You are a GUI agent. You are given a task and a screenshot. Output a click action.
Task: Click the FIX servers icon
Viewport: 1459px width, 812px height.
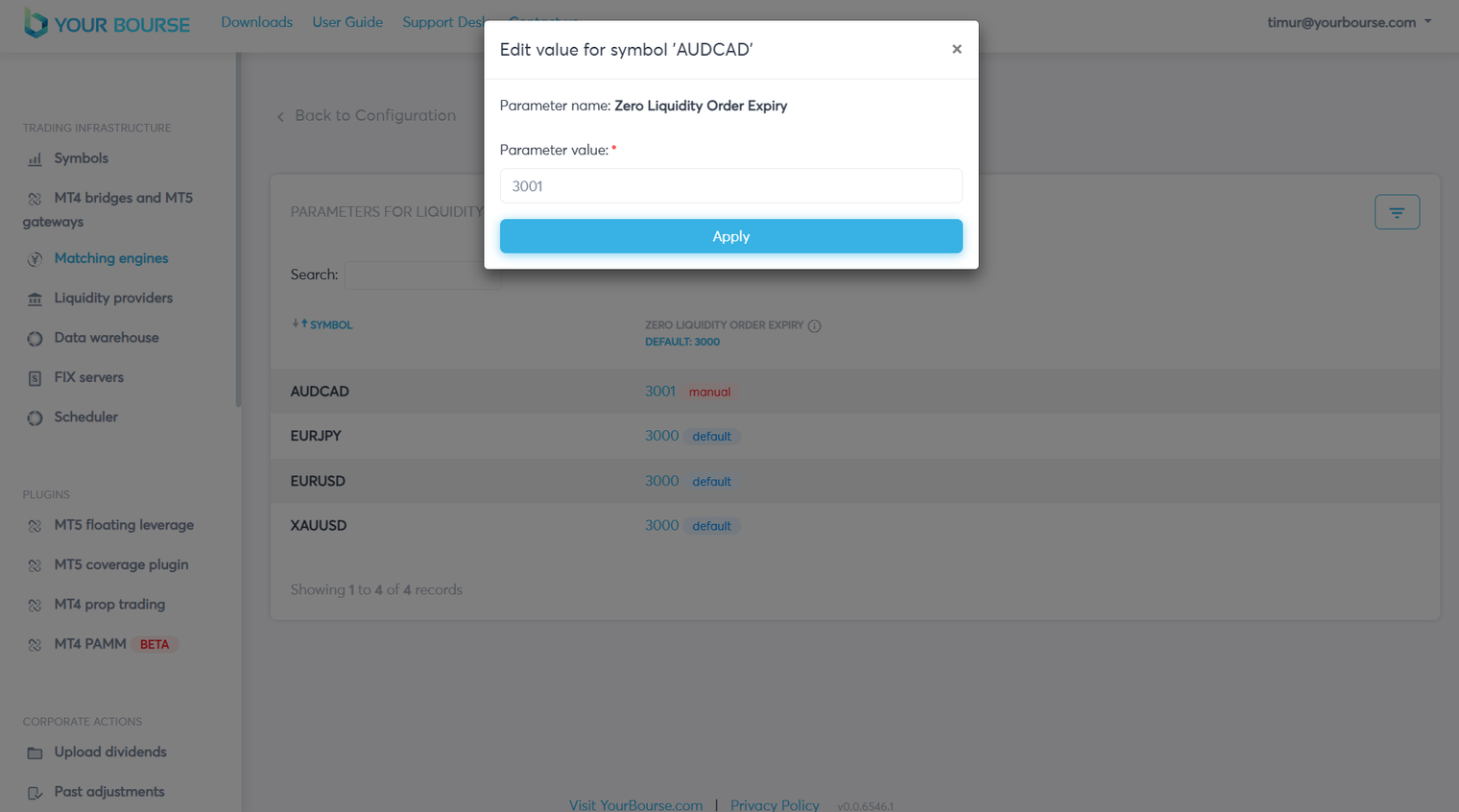[x=35, y=378]
